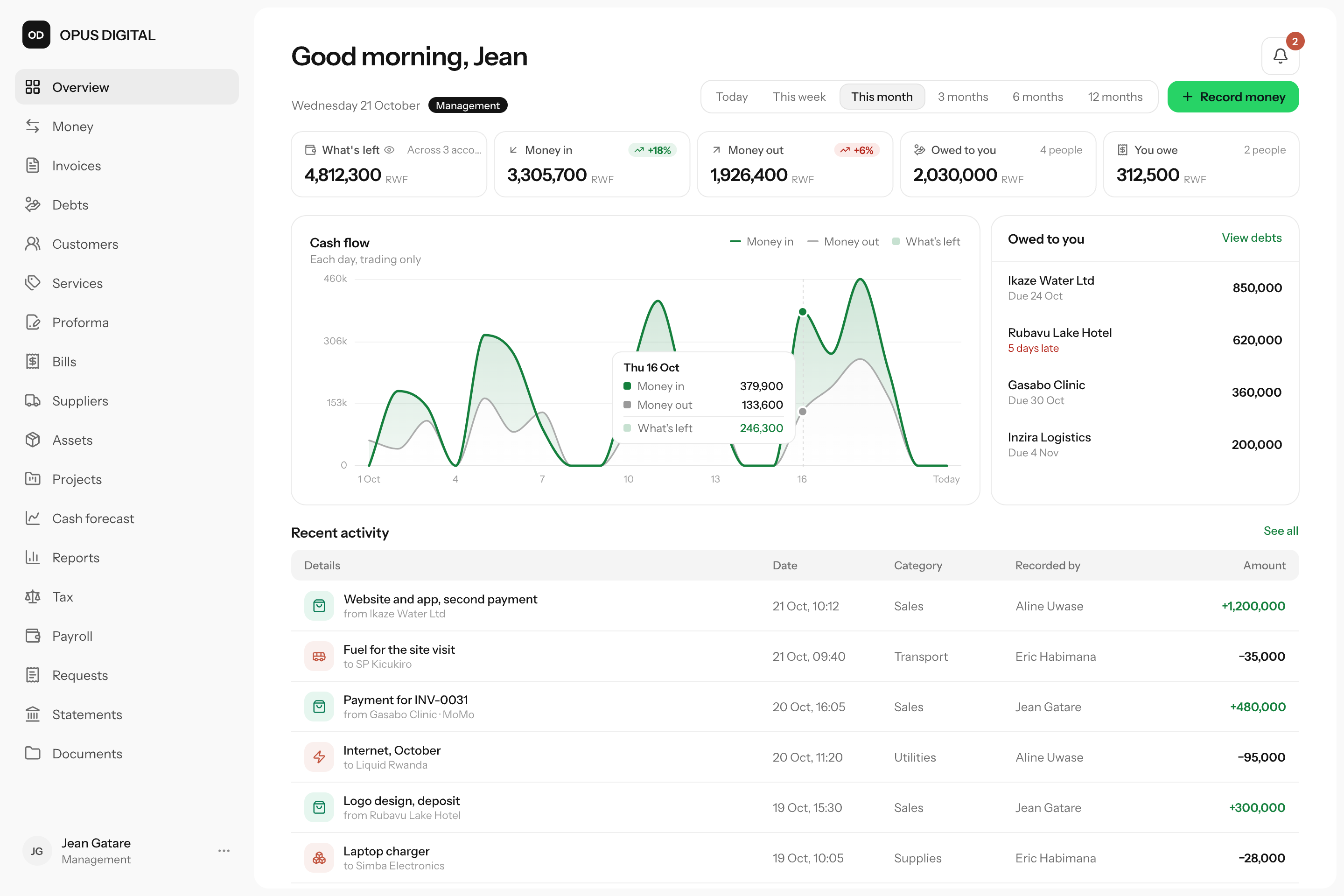1344x896 pixels.
Task: Click the Fuel for the site visit transport icon
Action: point(319,656)
